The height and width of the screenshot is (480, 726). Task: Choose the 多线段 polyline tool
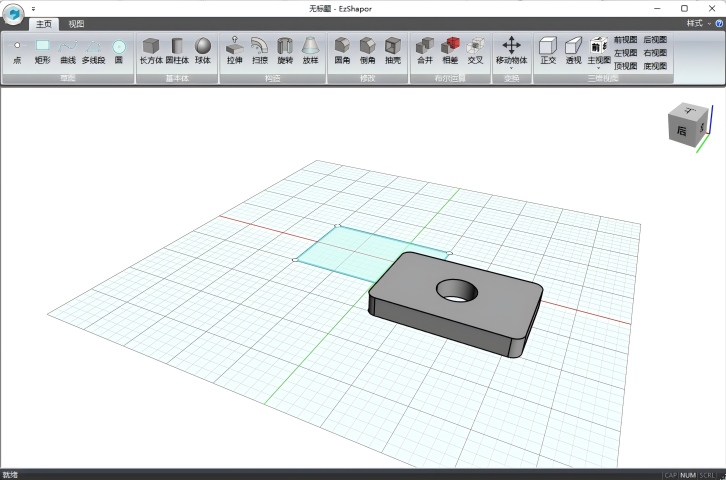coord(93,51)
